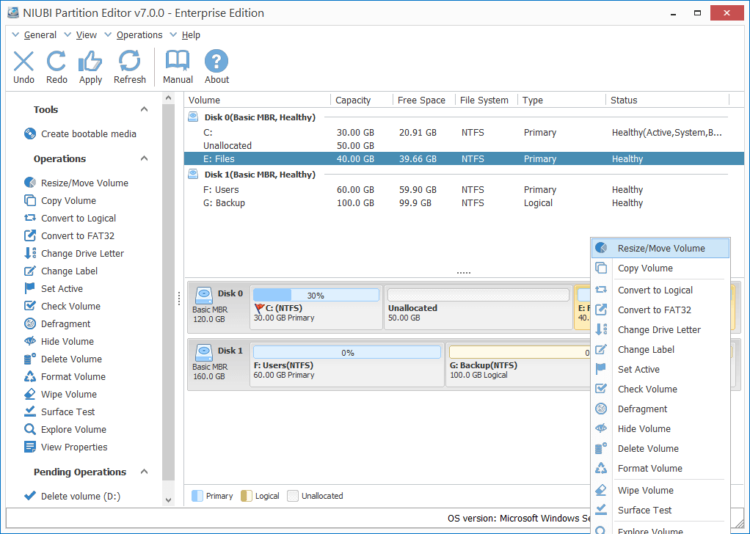Select Format Volume in left sidebar

coord(65,377)
